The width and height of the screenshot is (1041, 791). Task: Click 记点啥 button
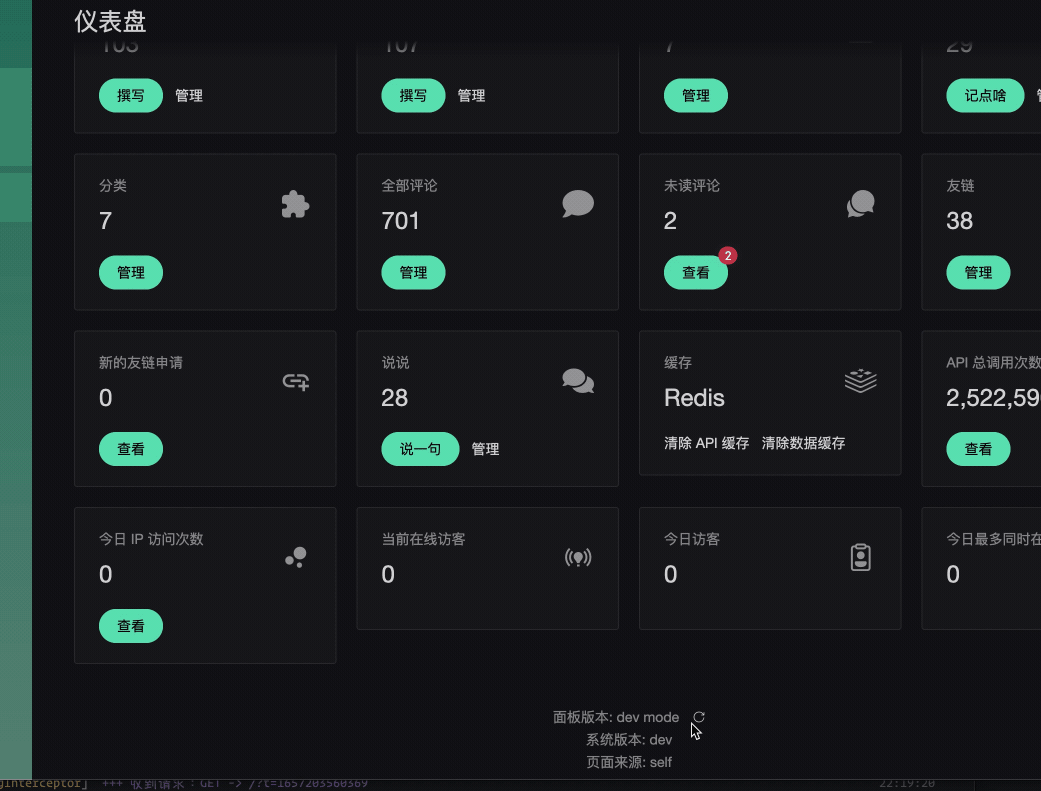pos(985,96)
